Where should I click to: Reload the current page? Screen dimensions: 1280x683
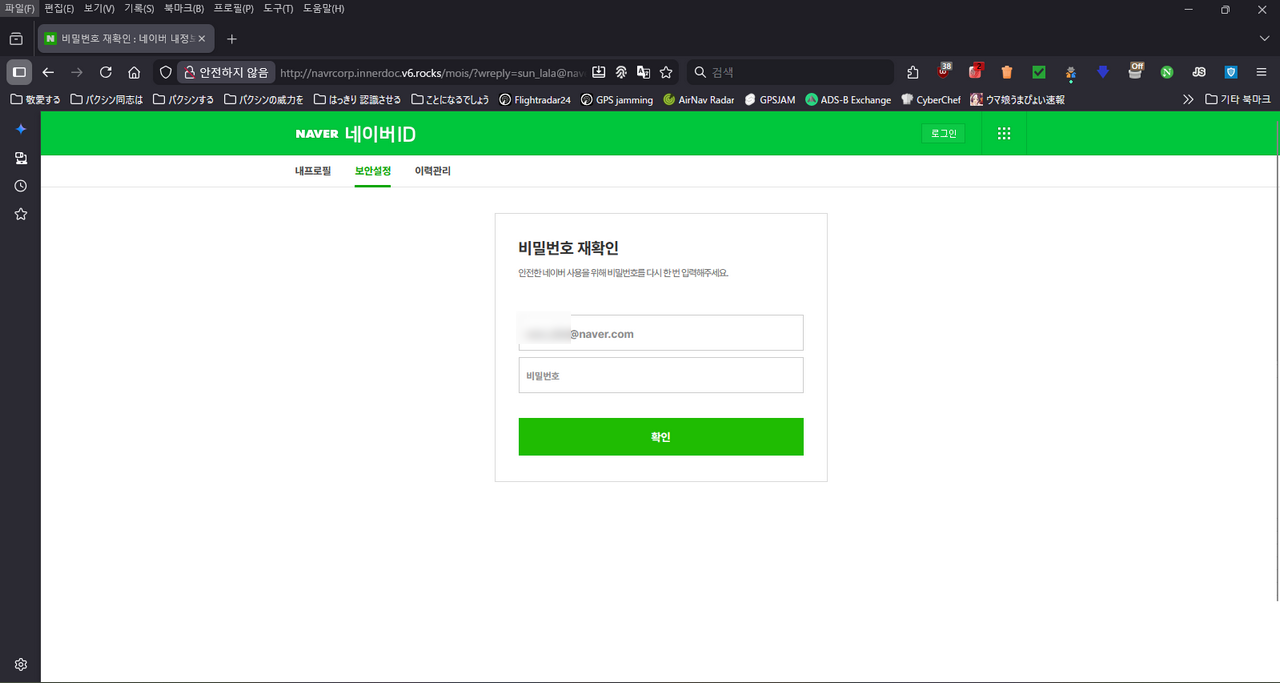(x=105, y=72)
